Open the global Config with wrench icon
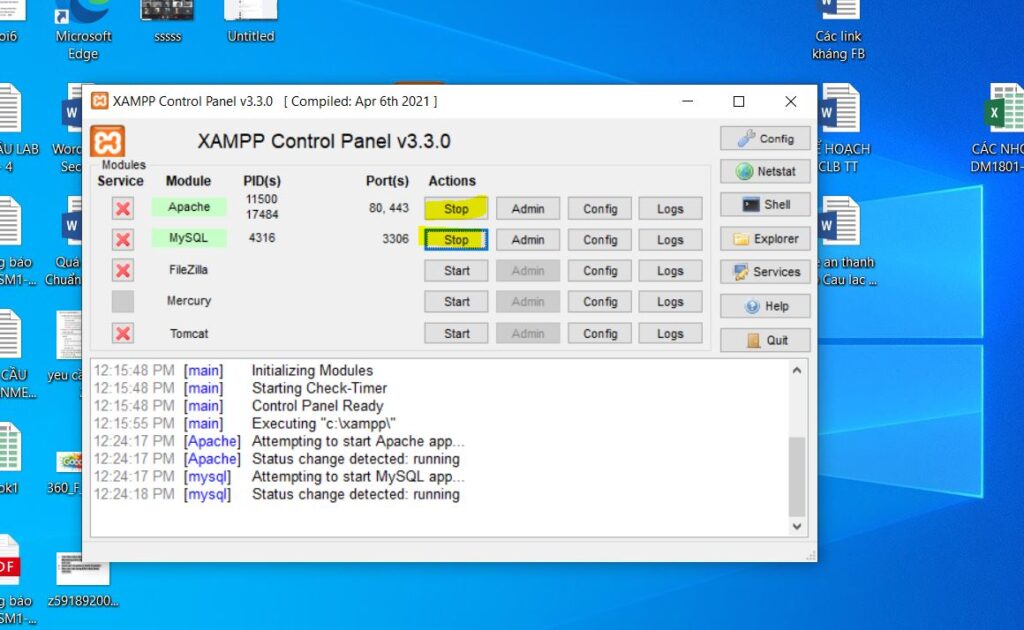The image size is (1024, 630). (x=765, y=138)
